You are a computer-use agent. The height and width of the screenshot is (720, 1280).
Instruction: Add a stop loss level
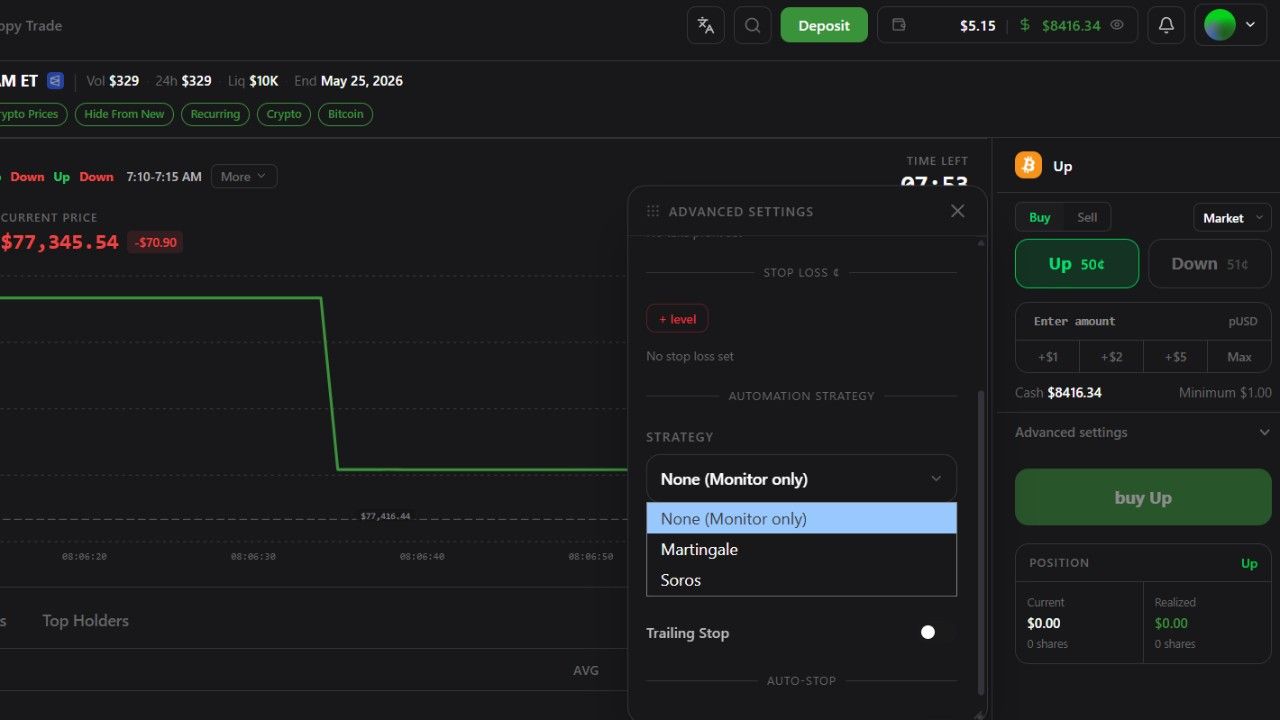pos(677,319)
